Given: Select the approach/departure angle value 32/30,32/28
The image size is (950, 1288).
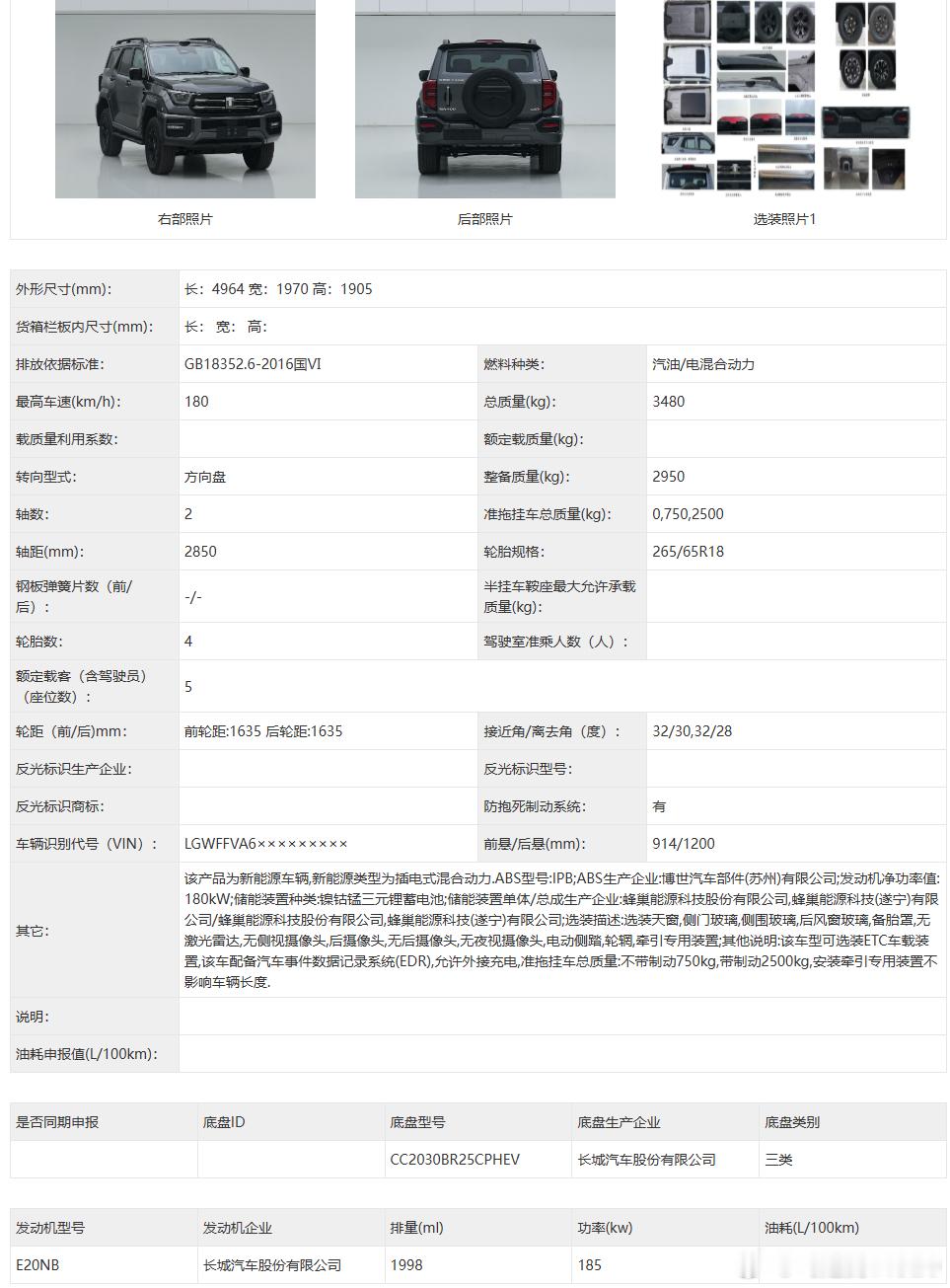Looking at the screenshot, I should pyautogui.click(x=692, y=731).
